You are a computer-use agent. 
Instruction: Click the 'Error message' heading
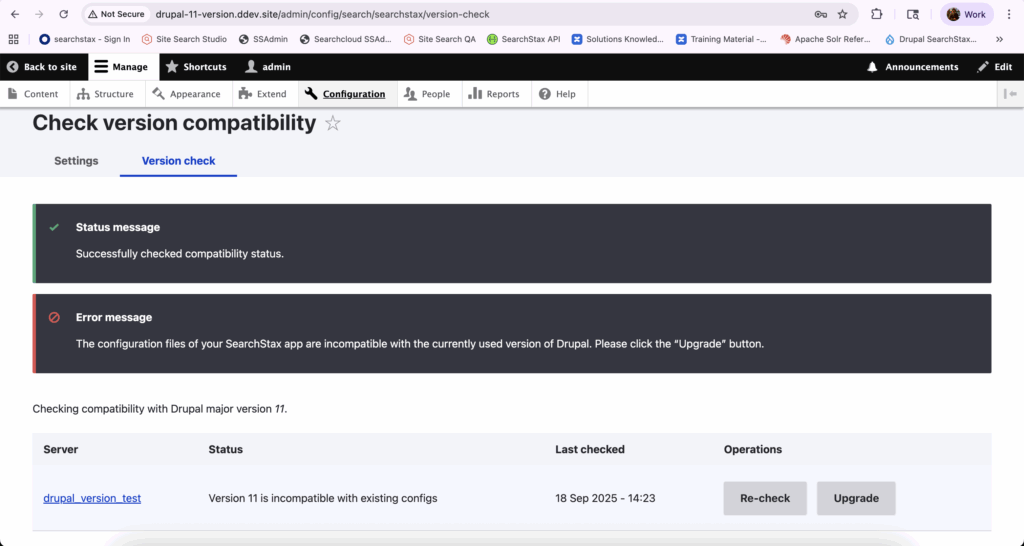(114, 317)
